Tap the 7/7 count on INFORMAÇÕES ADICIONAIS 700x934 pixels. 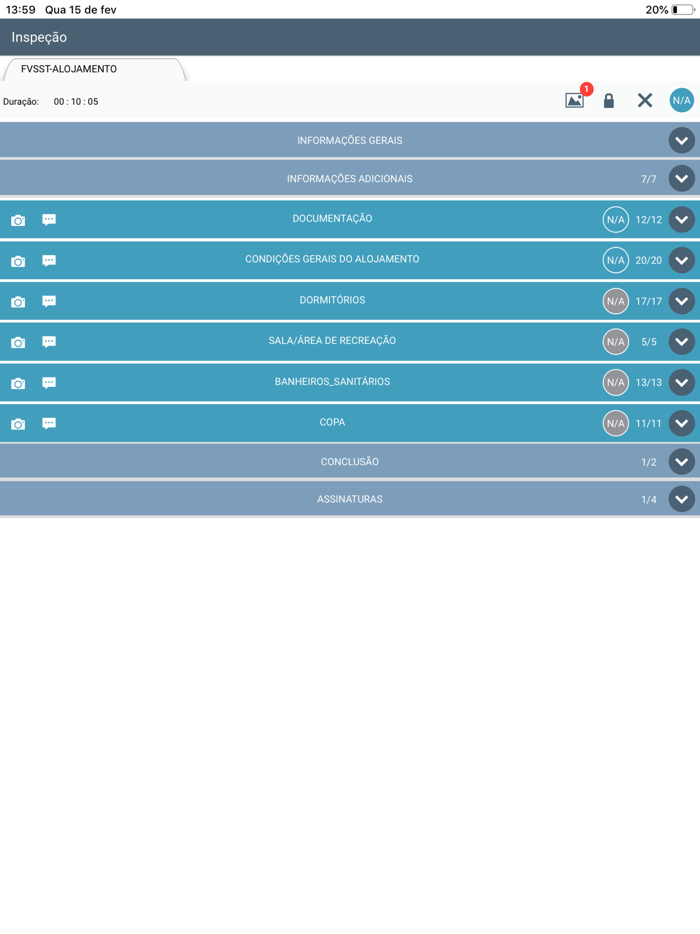coord(649,179)
